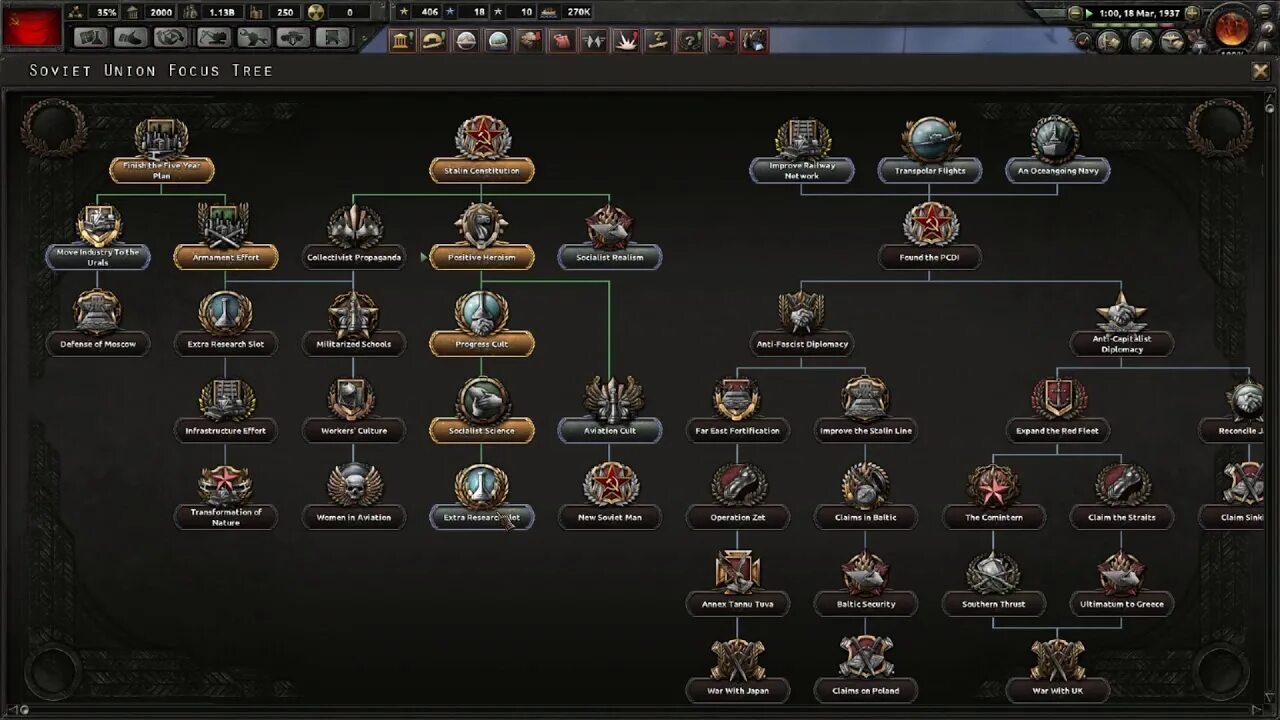The width and height of the screenshot is (1280, 720).
Task: Select Far East Fortification focus
Action: point(738,412)
